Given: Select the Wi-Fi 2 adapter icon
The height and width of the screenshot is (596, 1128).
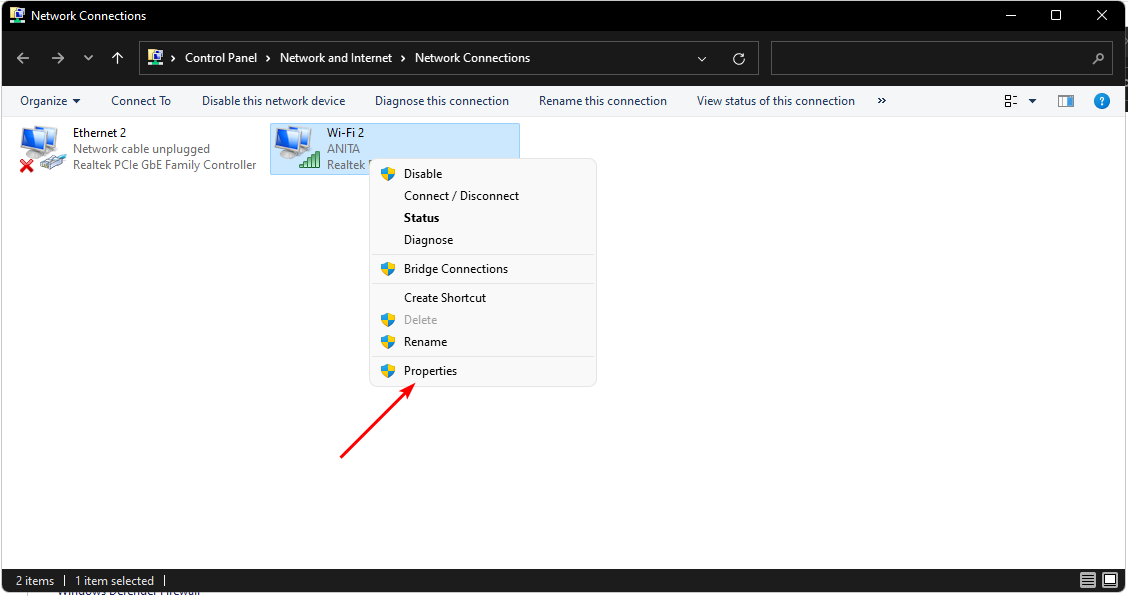Looking at the screenshot, I should click(x=297, y=148).
